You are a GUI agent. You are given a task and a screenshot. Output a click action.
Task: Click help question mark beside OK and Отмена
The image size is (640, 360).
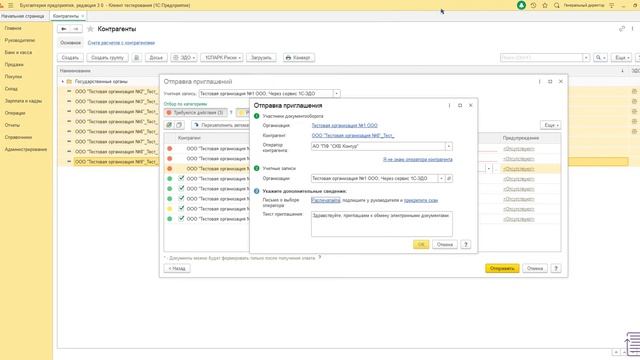pyautogui.click(x=466, y=244)
